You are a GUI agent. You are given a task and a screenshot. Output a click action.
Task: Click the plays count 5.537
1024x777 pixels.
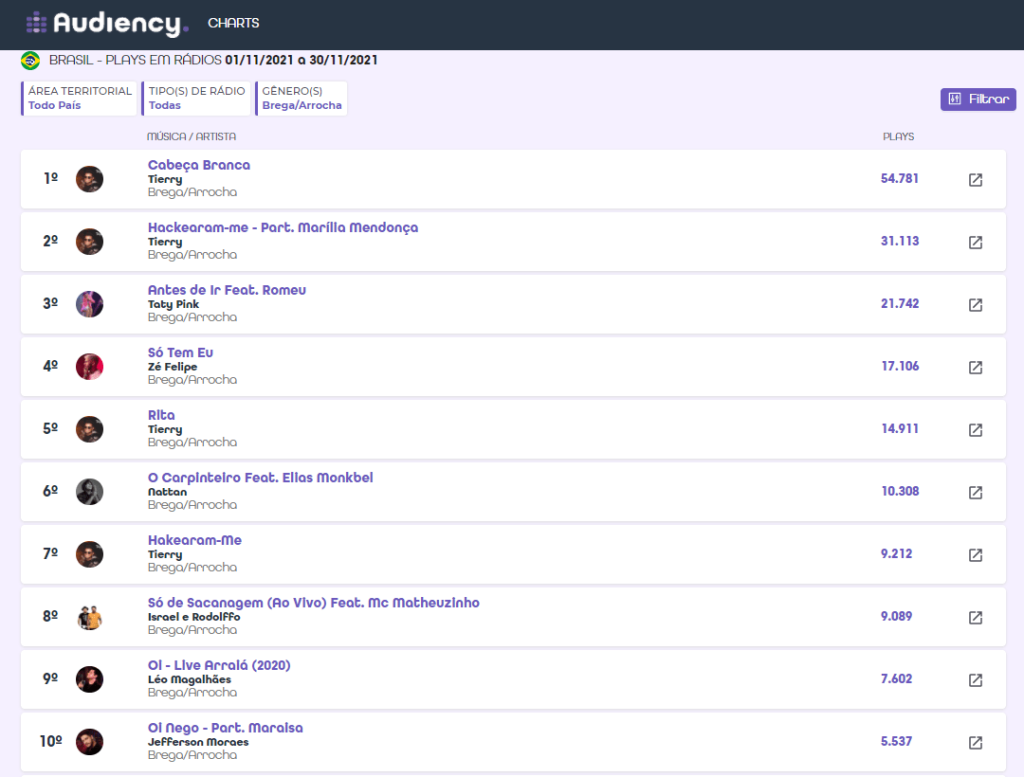tap(896, 742)
